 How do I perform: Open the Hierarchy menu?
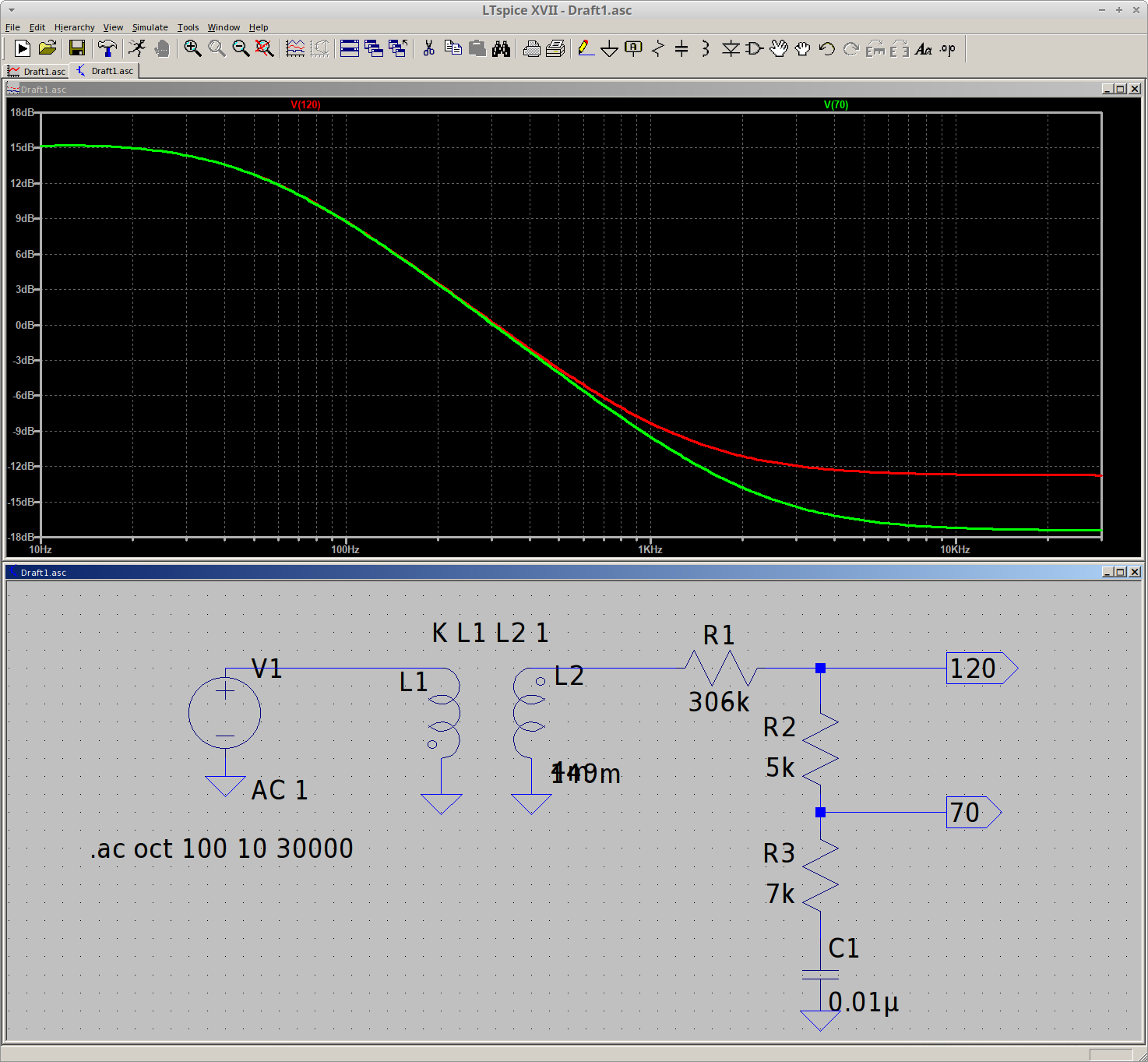point(74,27)
